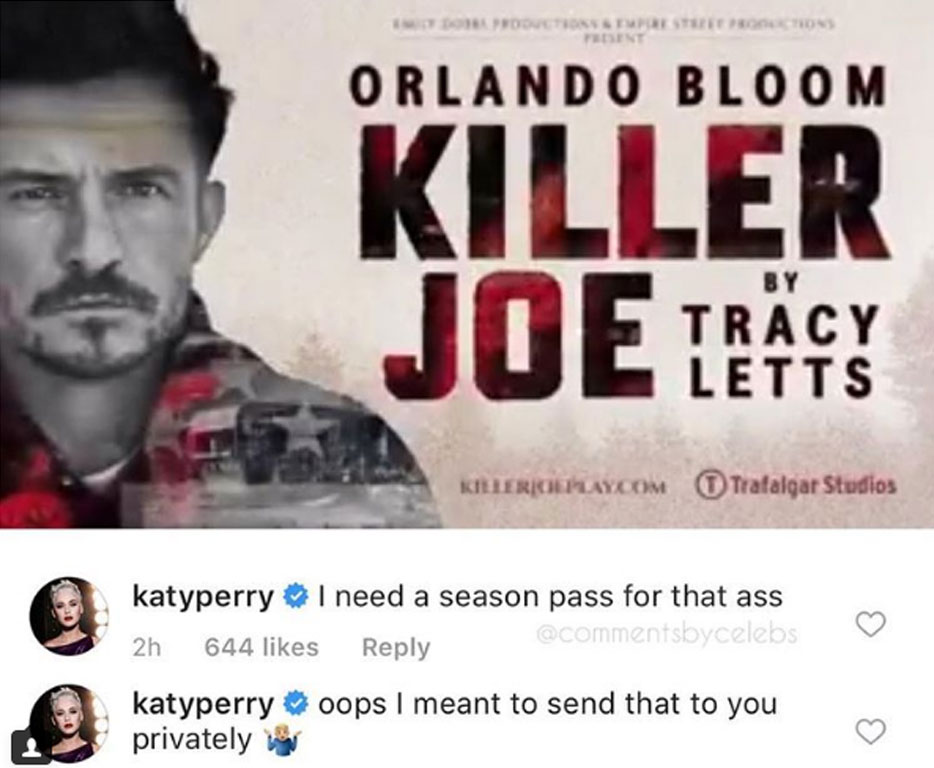Open katyperry avatar on first comment
The height and width of the screenshot is (768, 934).
pyautogui.click(x=70, y=615)
